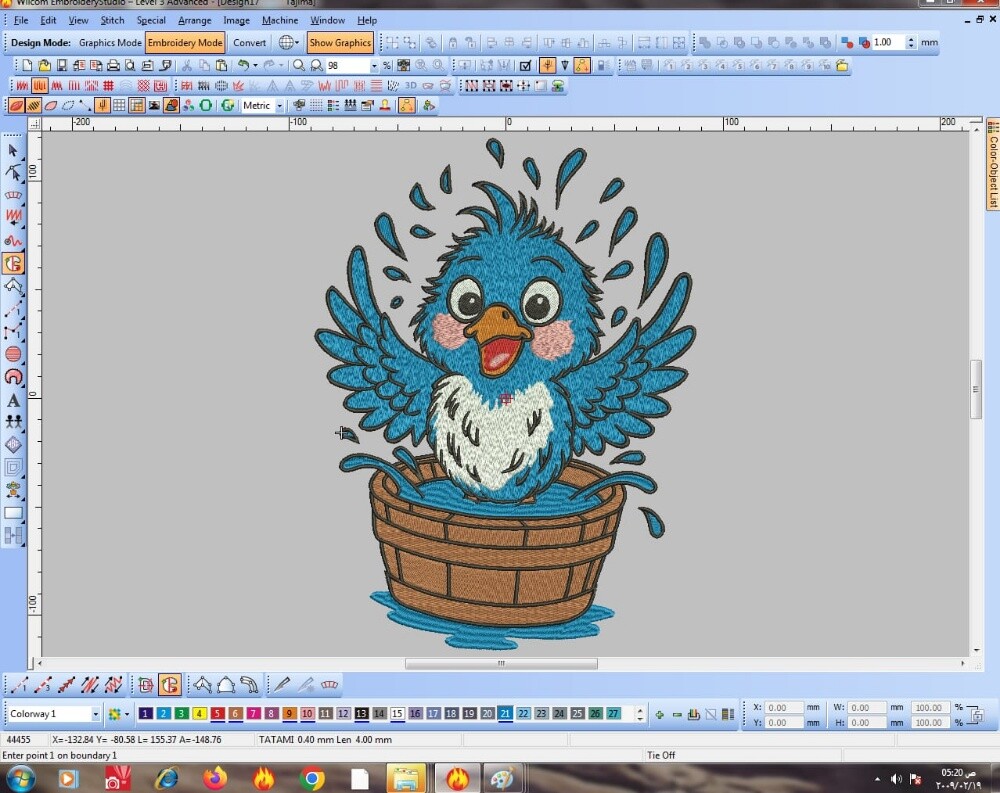
Task: Open the Special menu
Action: pos(151,20)
